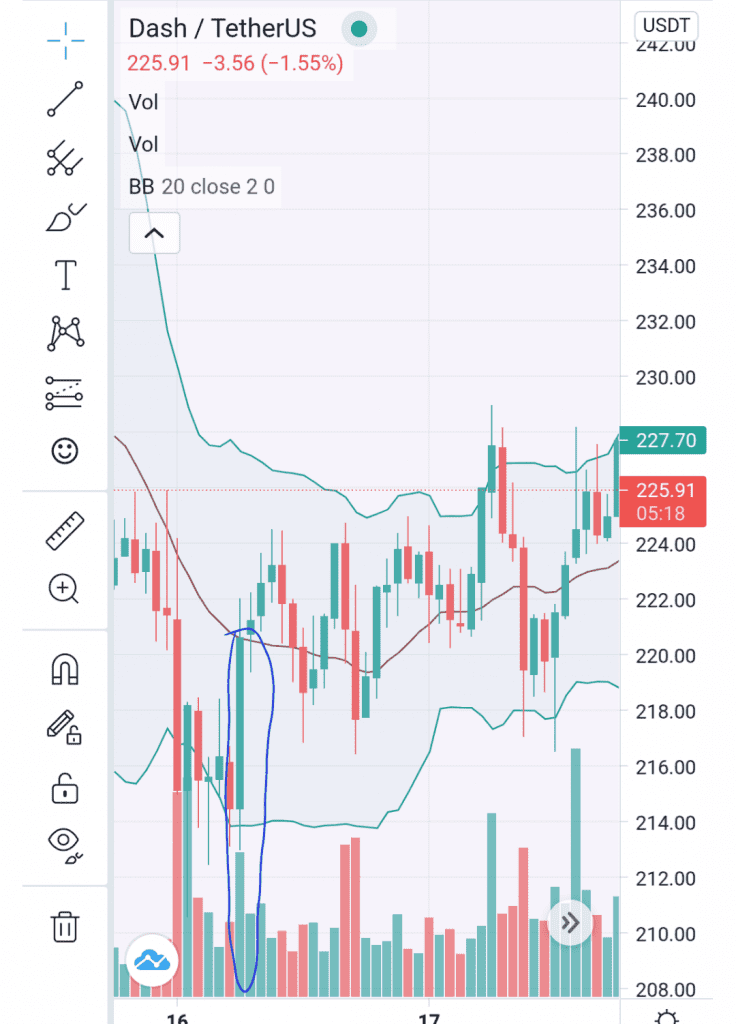
Task: Delete drawings with the trash icon
Action: (x=65, y=926)
